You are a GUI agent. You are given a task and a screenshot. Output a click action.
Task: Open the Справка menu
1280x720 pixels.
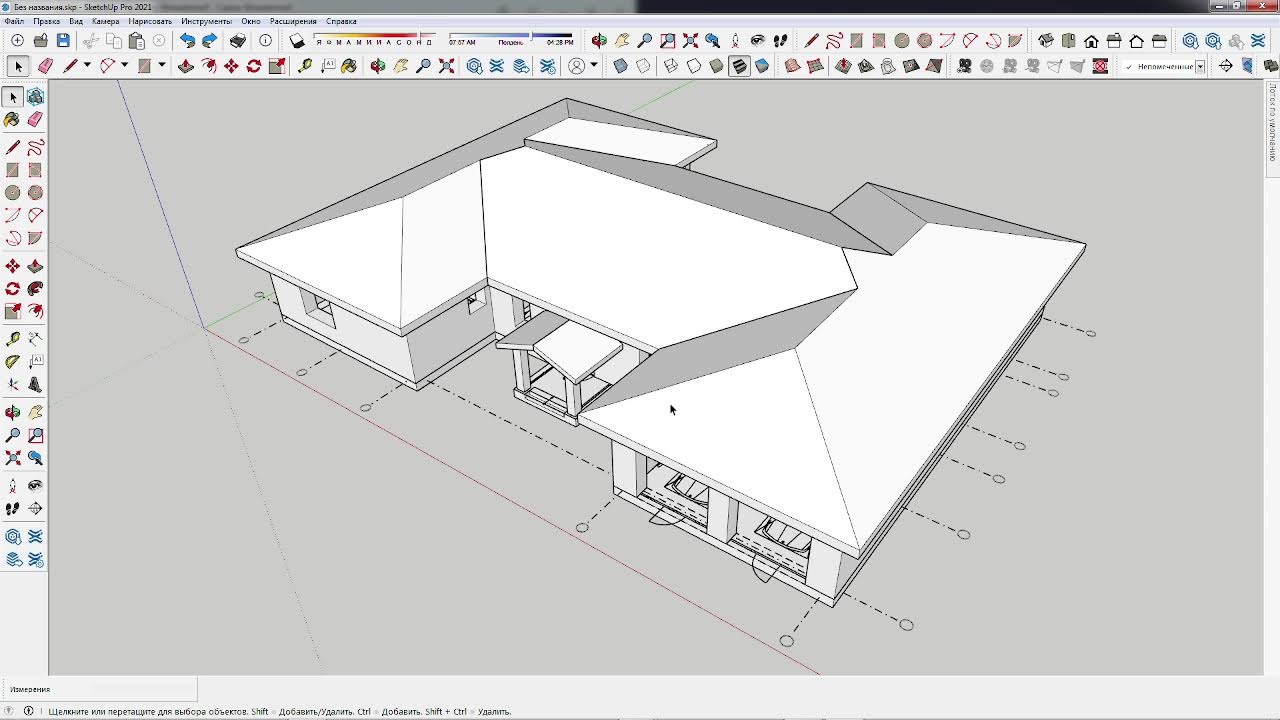click(341, 21)
